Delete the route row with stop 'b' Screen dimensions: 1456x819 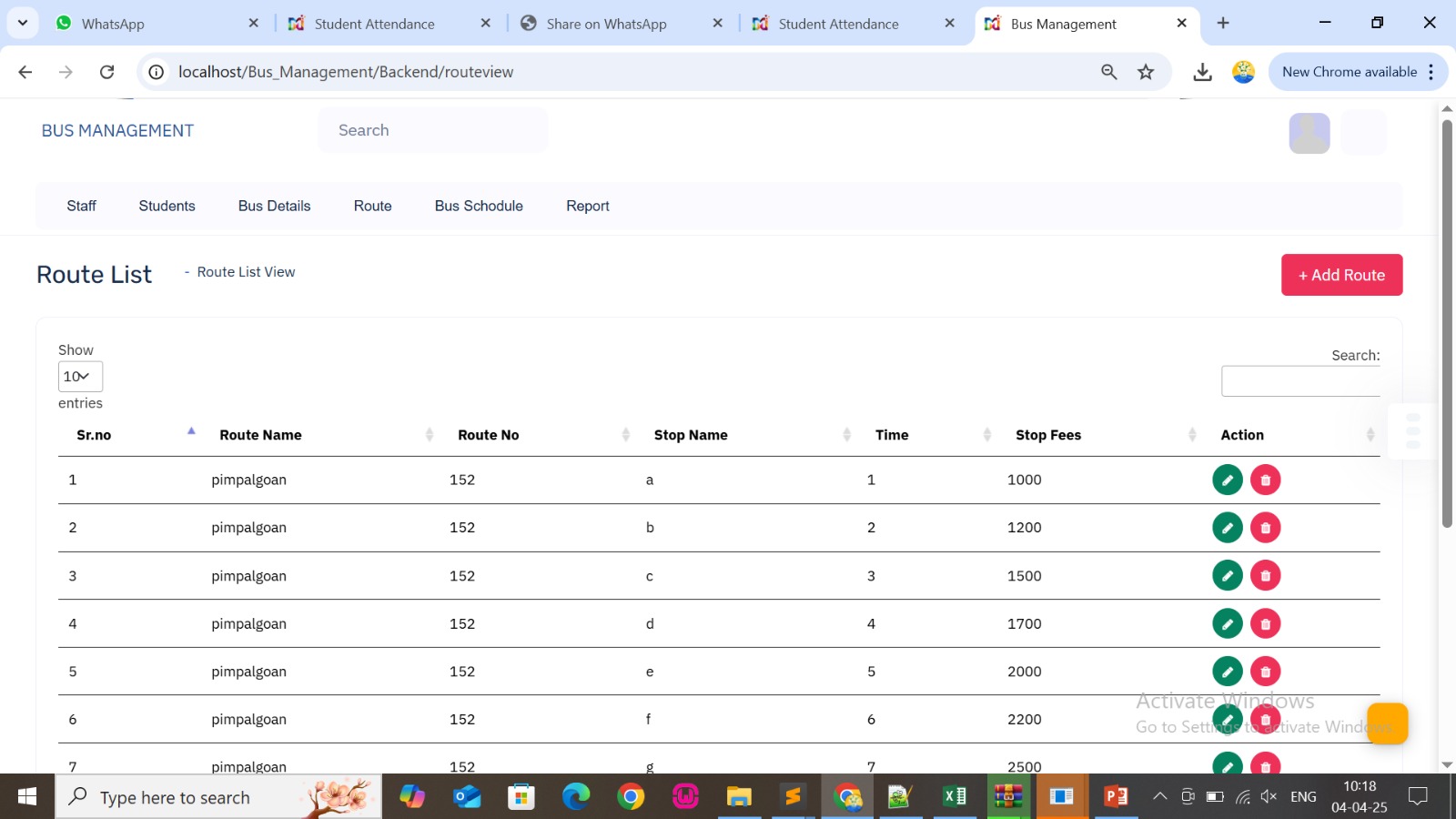[1265, 528]
